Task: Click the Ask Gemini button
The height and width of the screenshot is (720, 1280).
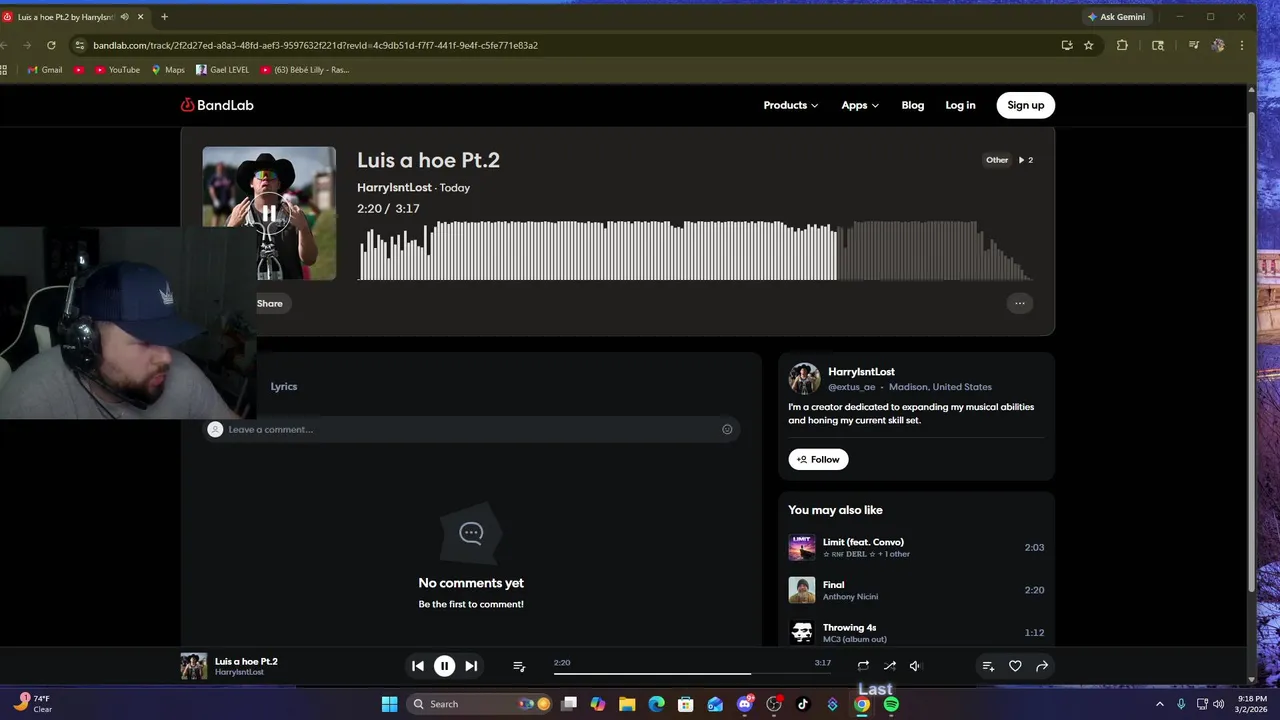Action: tap(1116, 17)
